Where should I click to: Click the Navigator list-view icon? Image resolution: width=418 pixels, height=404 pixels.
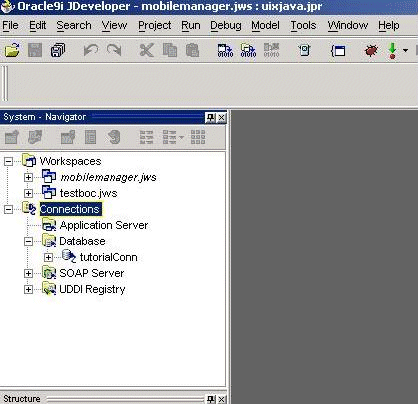pyautogui.click(x=146, y=137)
